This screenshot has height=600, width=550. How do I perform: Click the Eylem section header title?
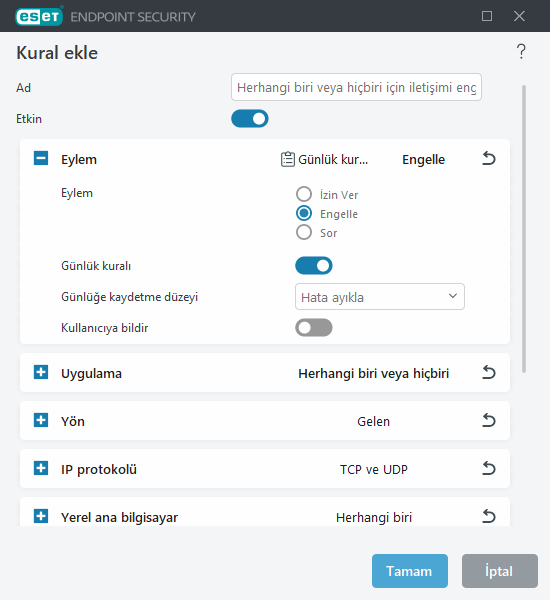(x=79, y=160)
